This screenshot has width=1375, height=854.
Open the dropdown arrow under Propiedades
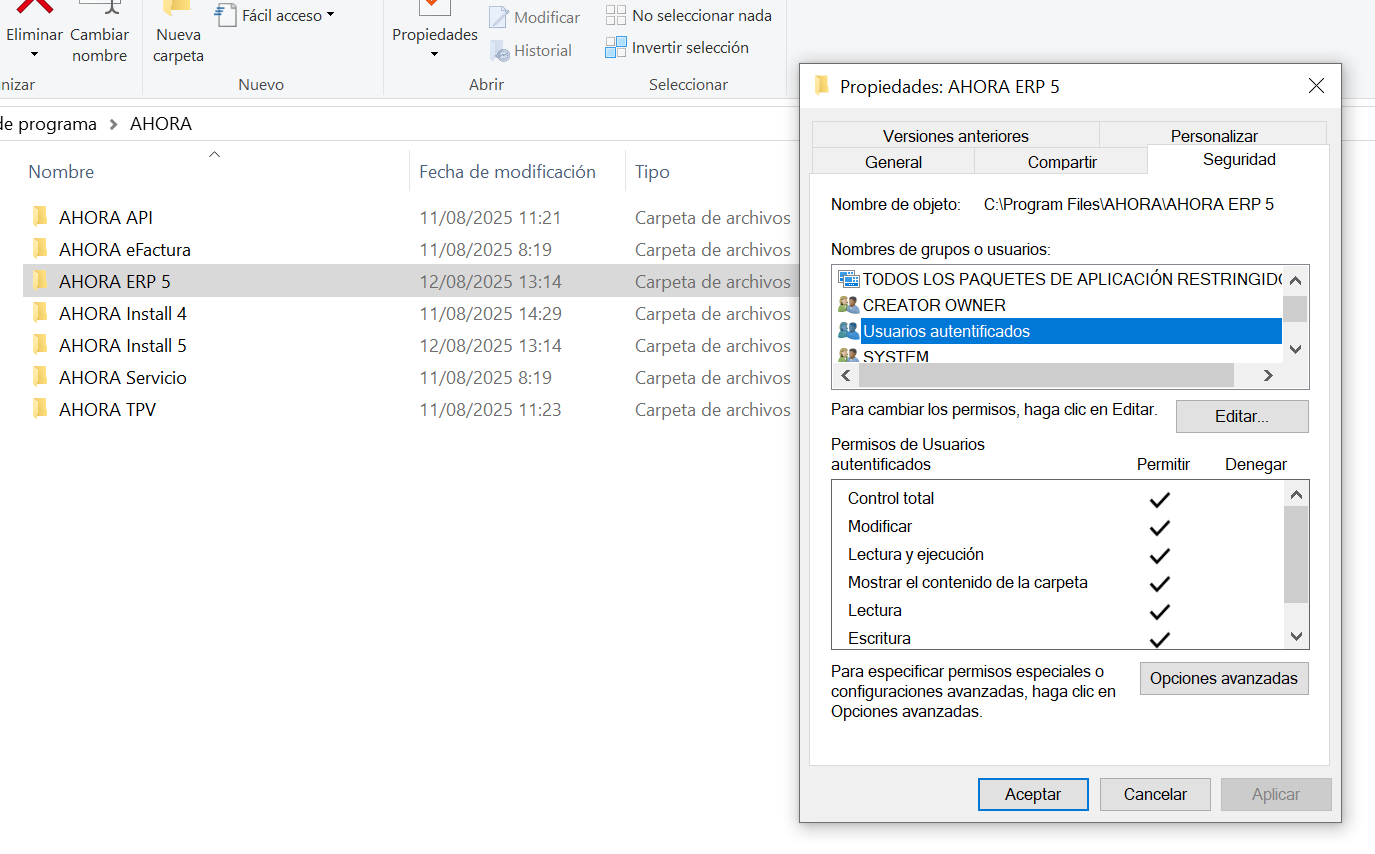pos(435,54)
